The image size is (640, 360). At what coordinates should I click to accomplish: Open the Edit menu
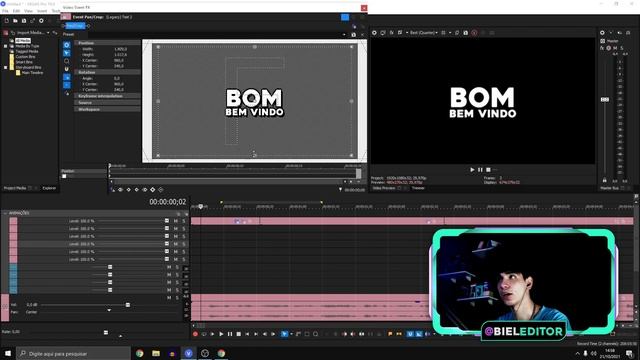[16, 11]
